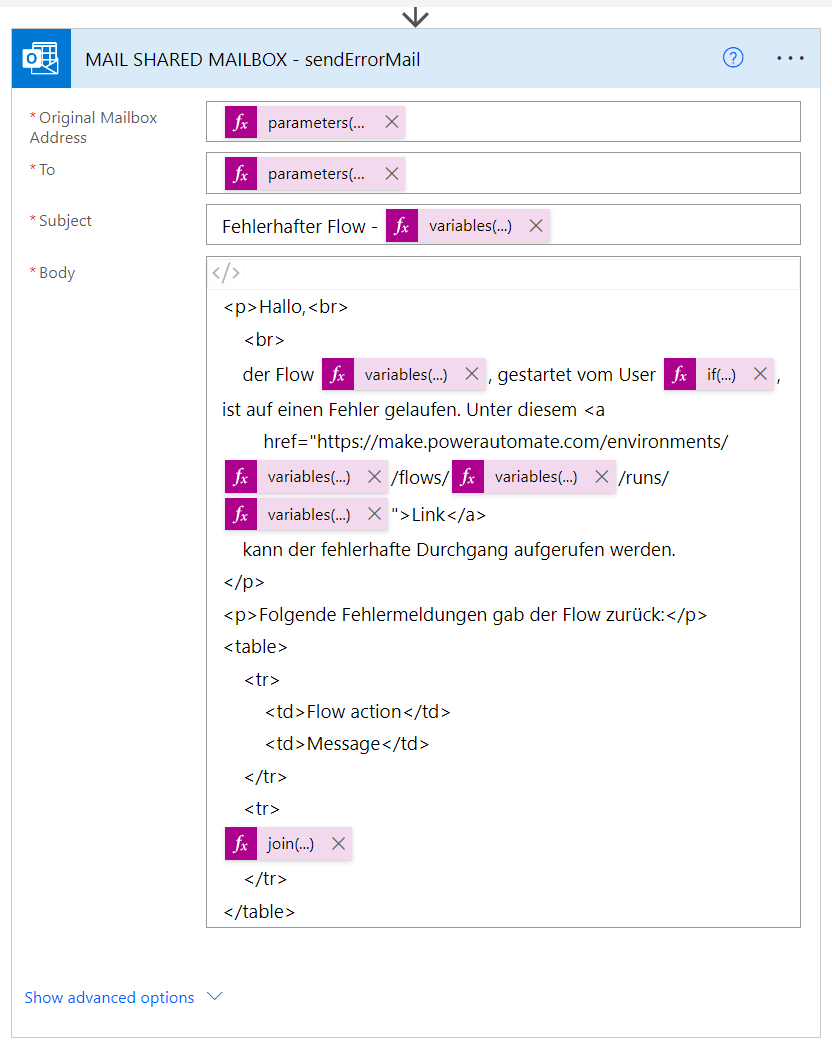Image resolution: width=832 pixels, height=1049 pixels.
Task: Expand Show advanced options
Action: click(x=110, y=997)
